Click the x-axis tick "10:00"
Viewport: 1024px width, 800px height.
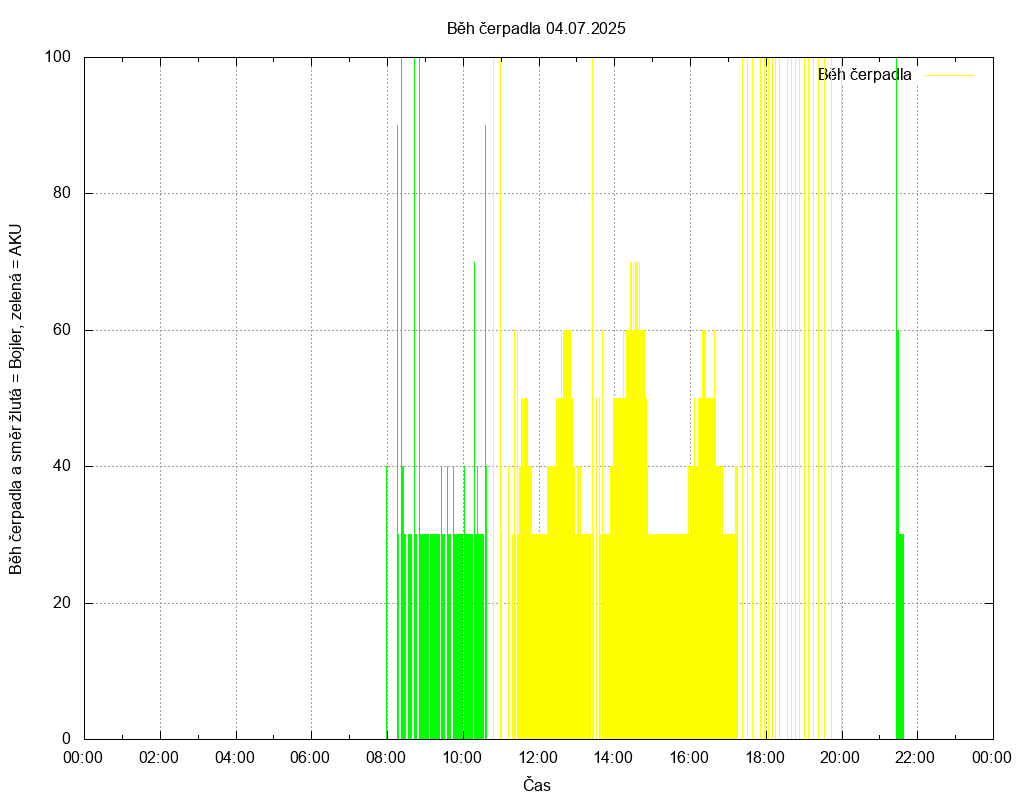[462, 758]
